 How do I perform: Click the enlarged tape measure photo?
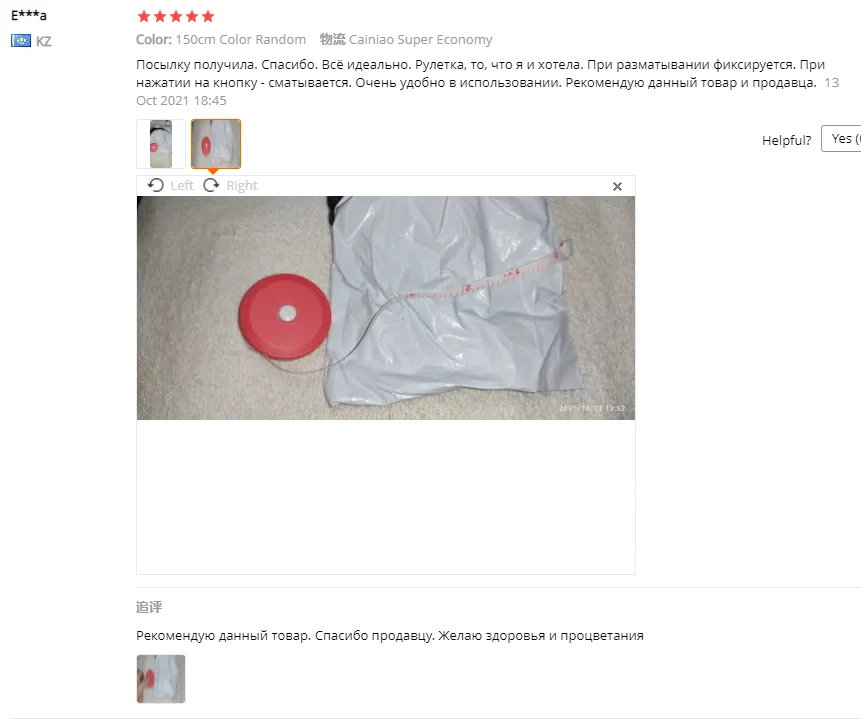point(386,308)
